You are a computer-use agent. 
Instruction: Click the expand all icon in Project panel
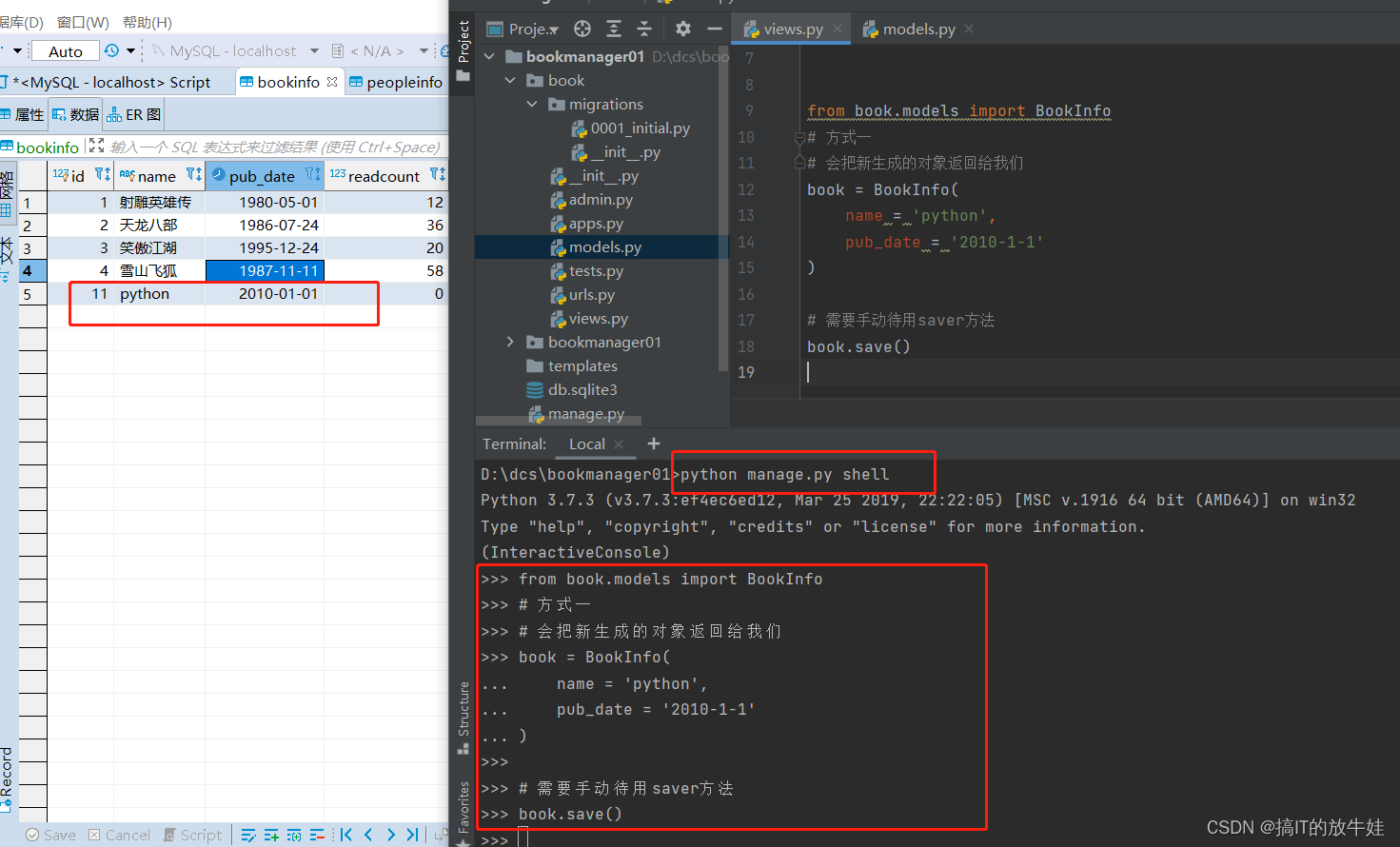click(614, 29)
